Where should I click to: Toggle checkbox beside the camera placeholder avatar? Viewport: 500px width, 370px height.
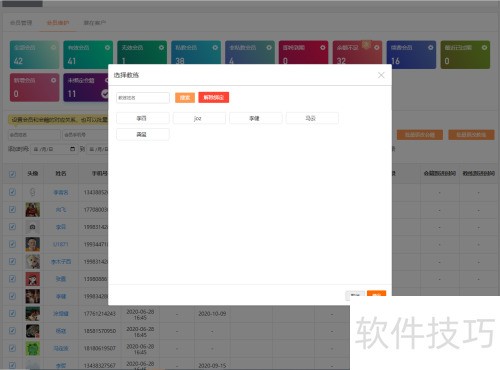pyautogui.click(x=12, y=227)
